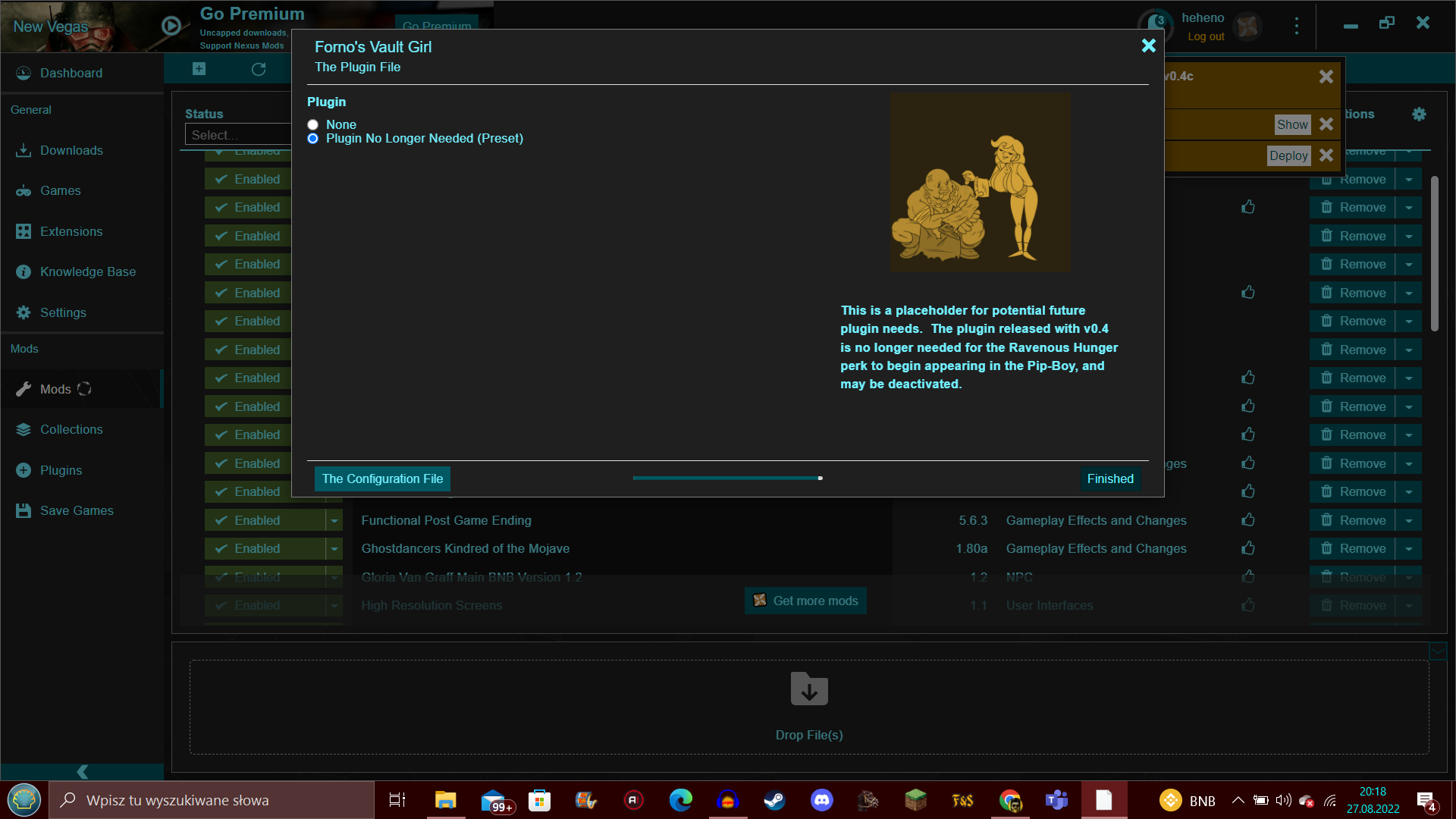Click the Deploy notification button
The image size is (1456, 819).
pos(1288,155)
